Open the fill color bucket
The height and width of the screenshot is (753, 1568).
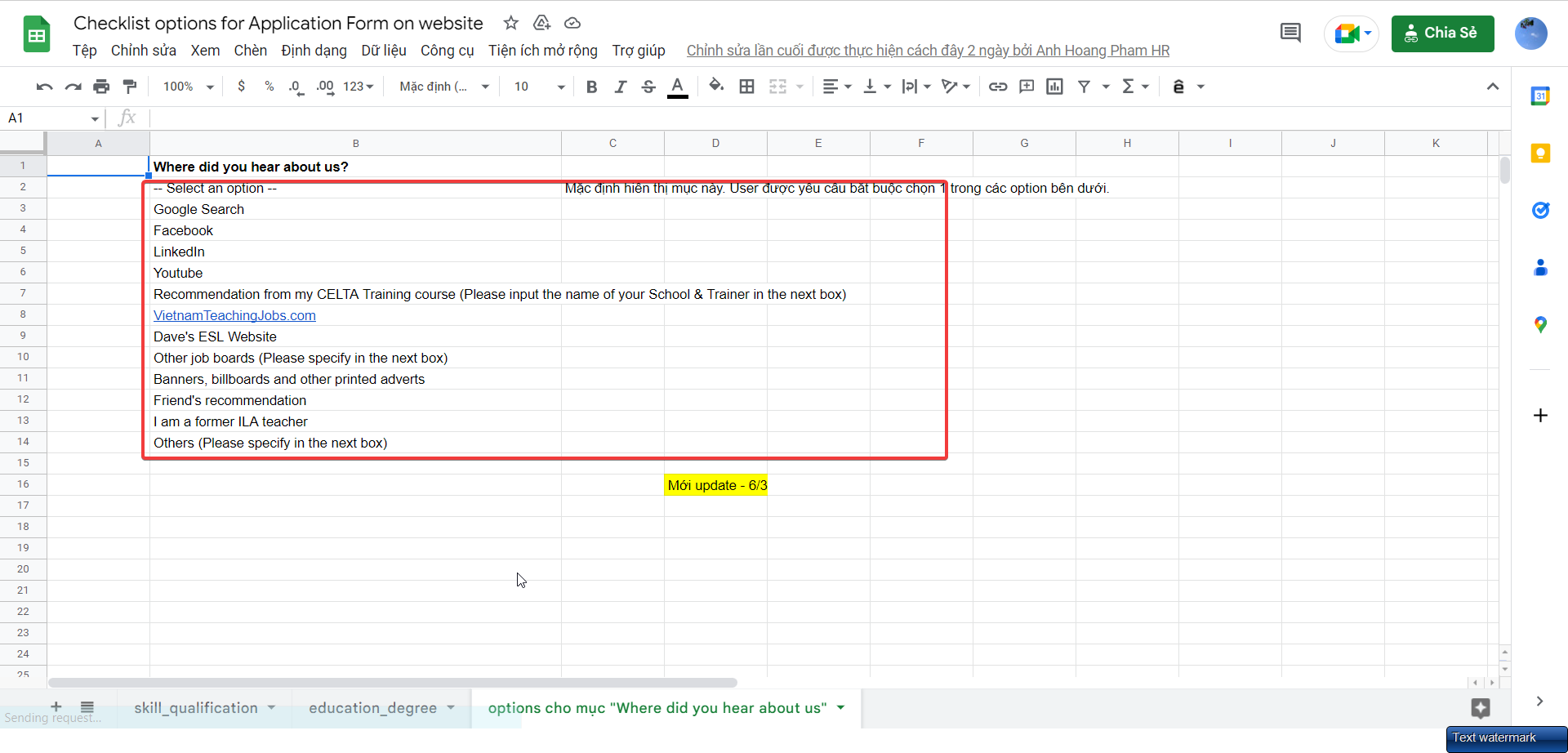click(x=716, y=86)
